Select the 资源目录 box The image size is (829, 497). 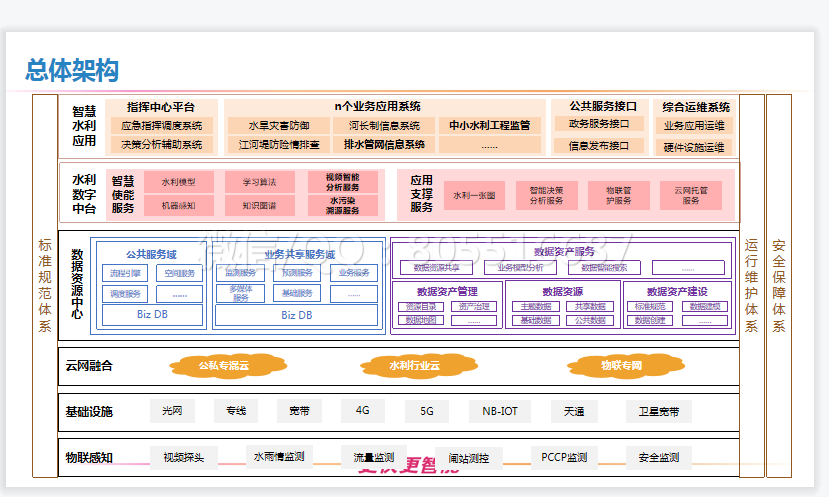coord(421,307)
